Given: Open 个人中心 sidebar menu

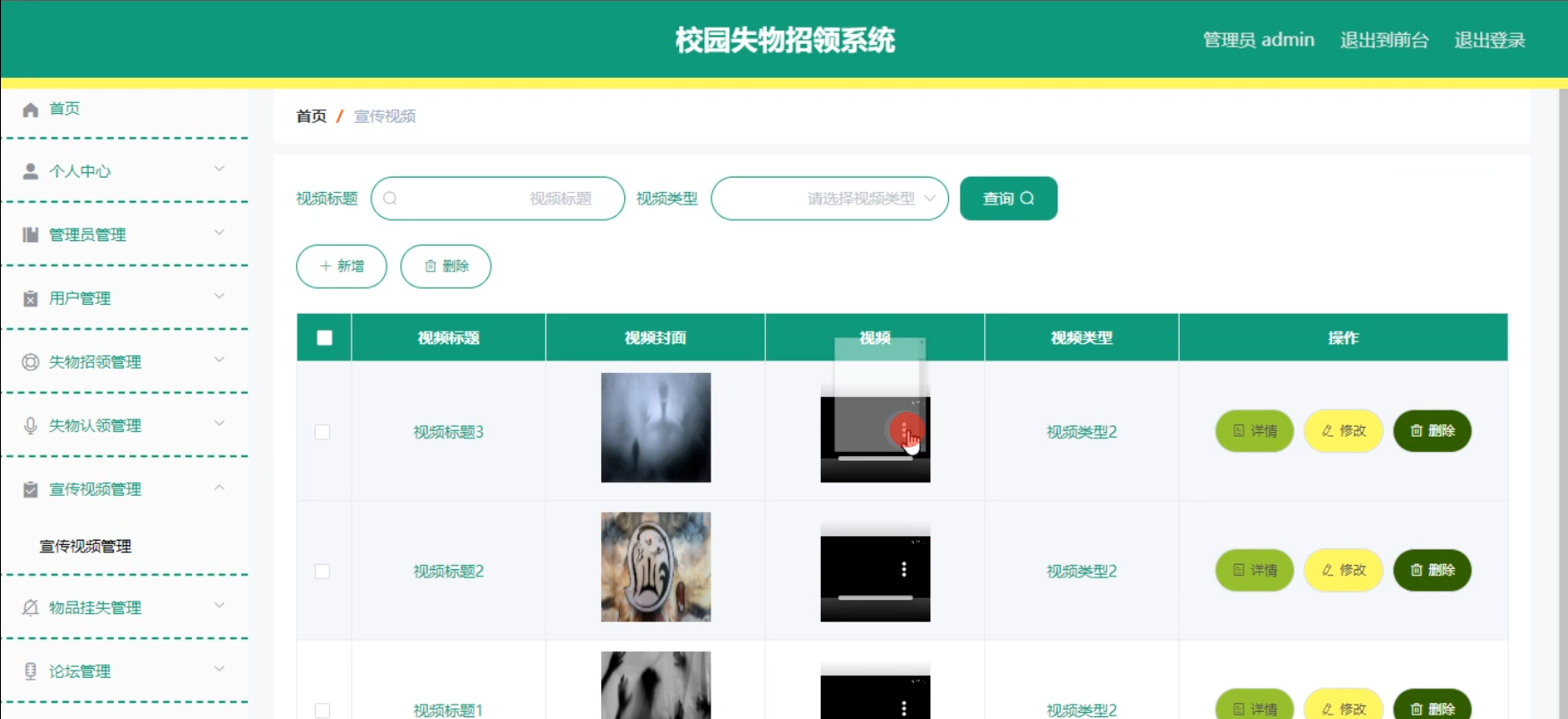Looking at the screenshot, I should pos(126,170).
